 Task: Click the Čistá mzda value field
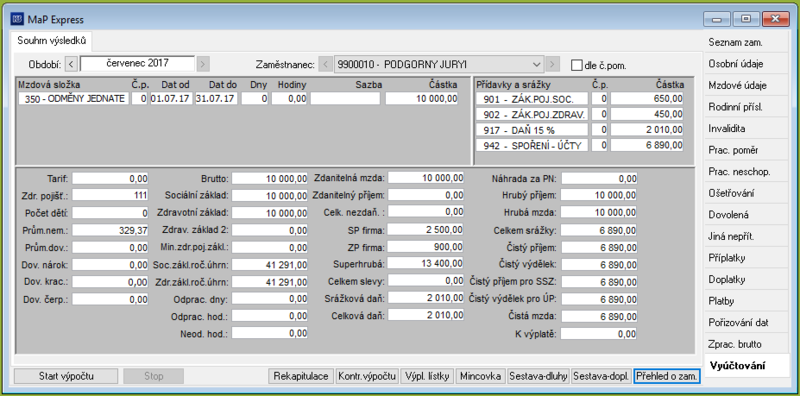pos(599,316)
